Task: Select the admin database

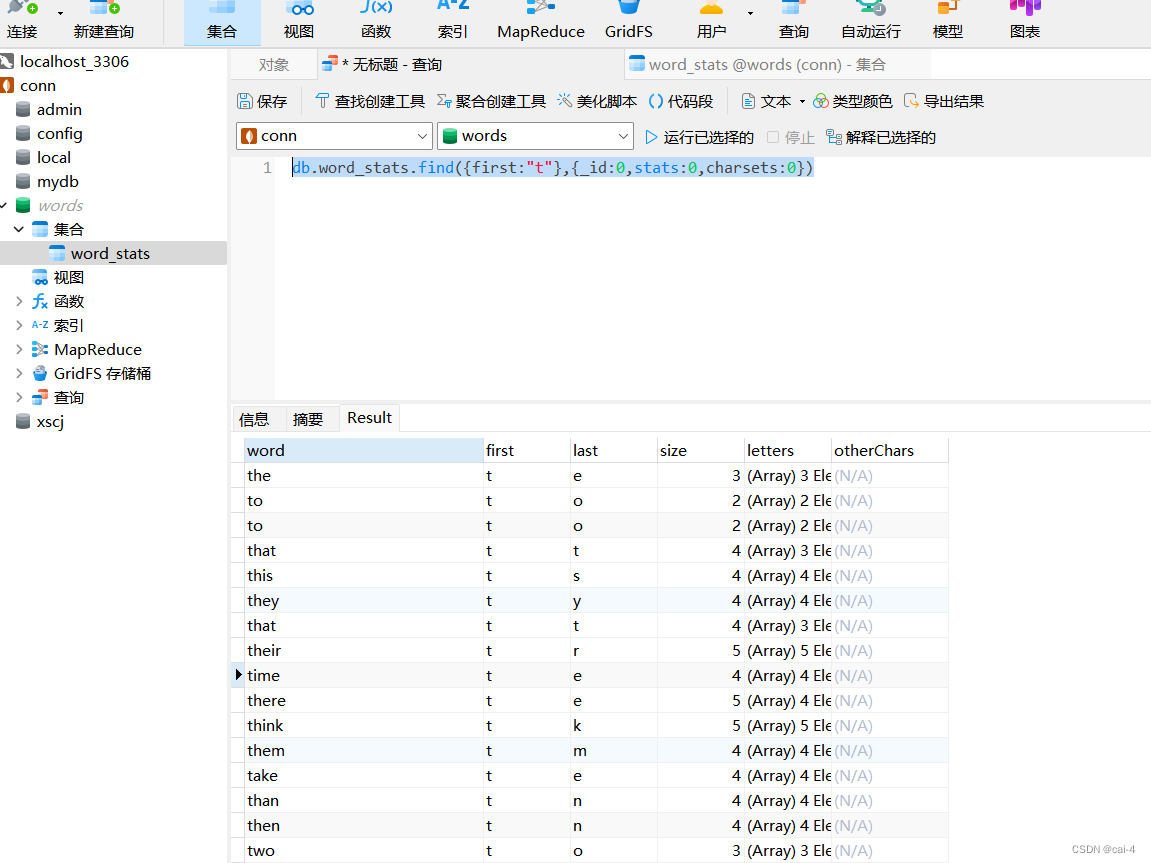Action: click(x=59, y=110)
